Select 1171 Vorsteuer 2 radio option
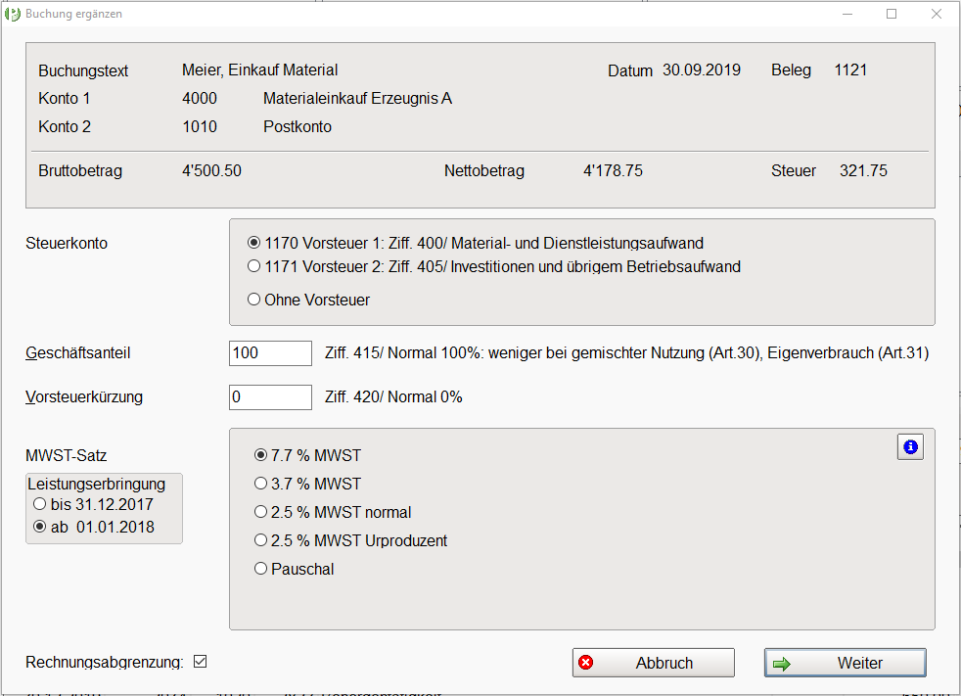The height and width of the screenshot is (696, 961). pyautogui.click(x=254, y=267)
